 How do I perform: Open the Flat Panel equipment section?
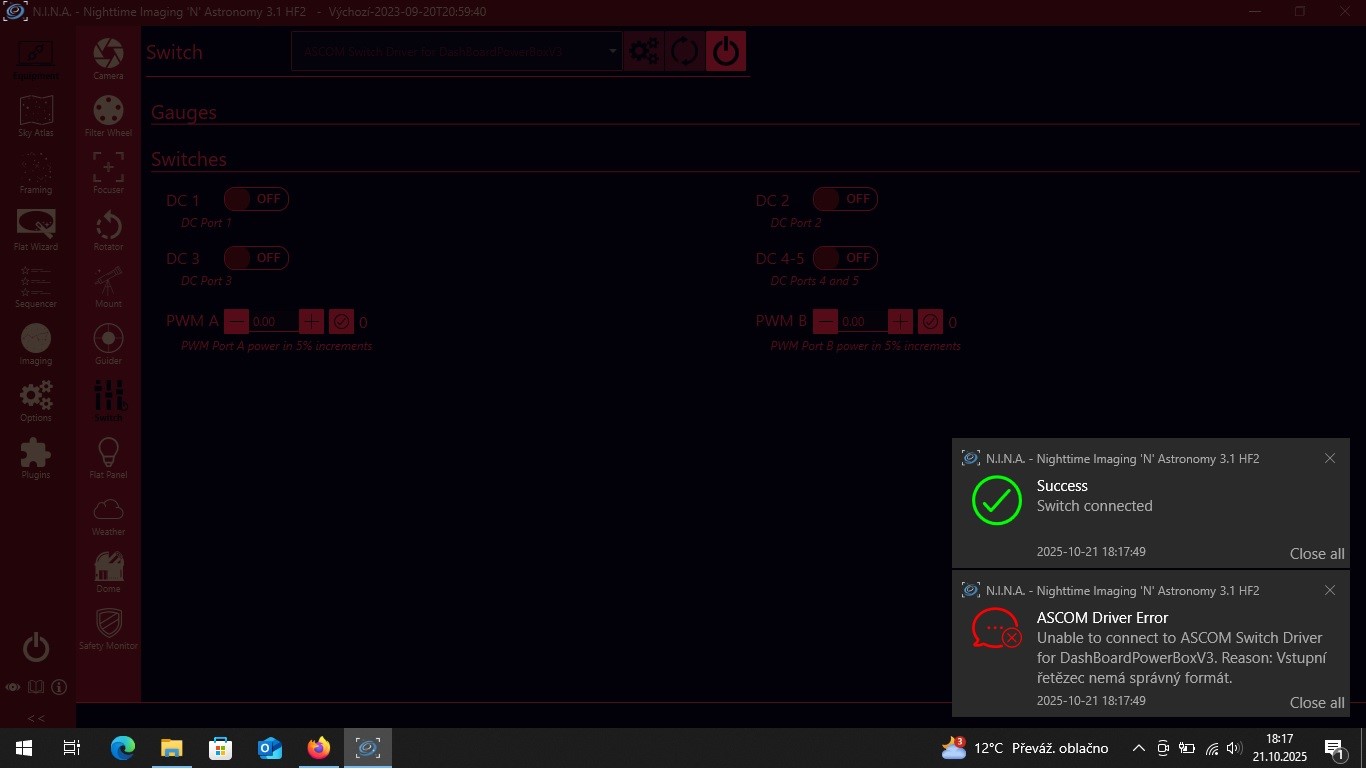[108, 456]
